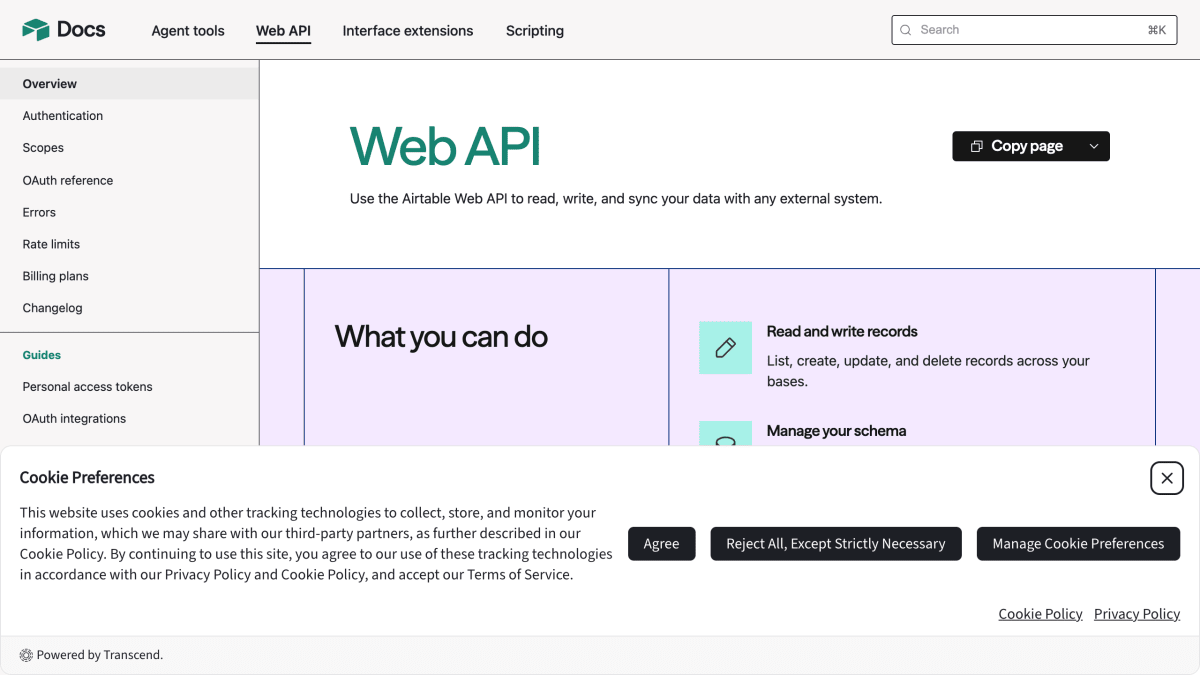Switch to the Scripting tab
The height and width of the screenshot is (675, 1200).
tap(535, 31)
